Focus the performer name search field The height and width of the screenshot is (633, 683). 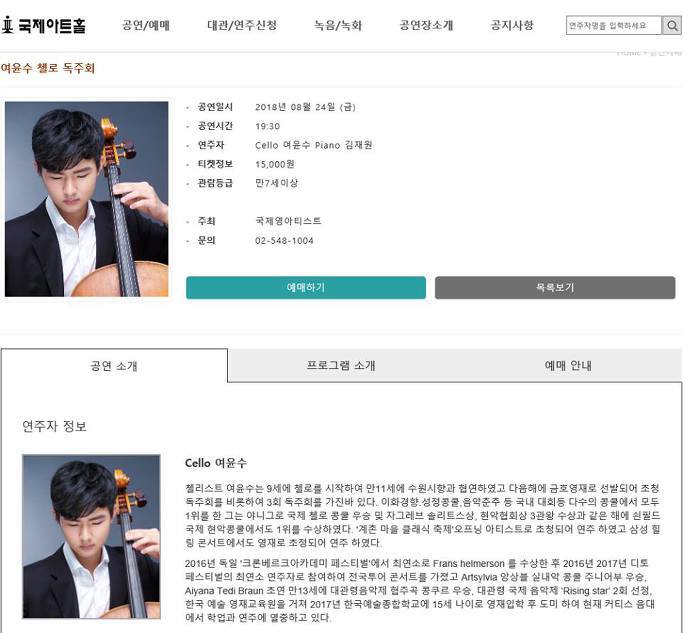point(614,26)
